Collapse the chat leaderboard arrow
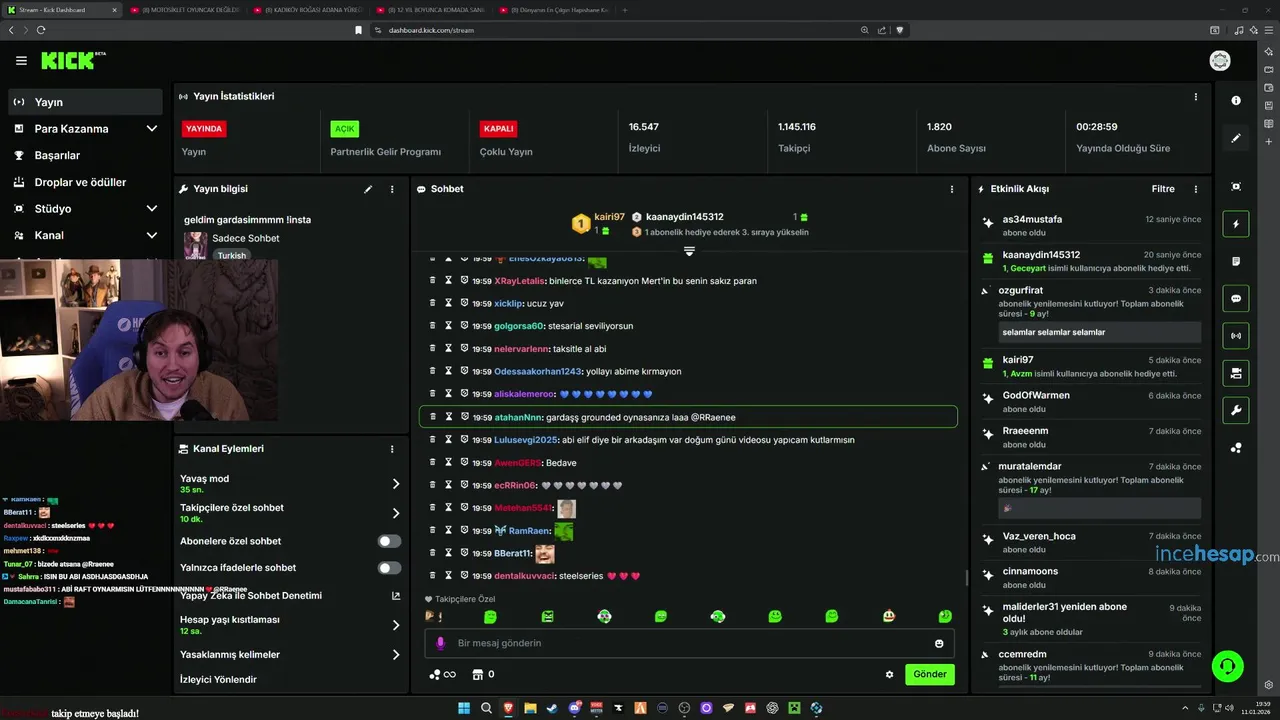This screenshot has height=720, width=1280. (689, 251)
